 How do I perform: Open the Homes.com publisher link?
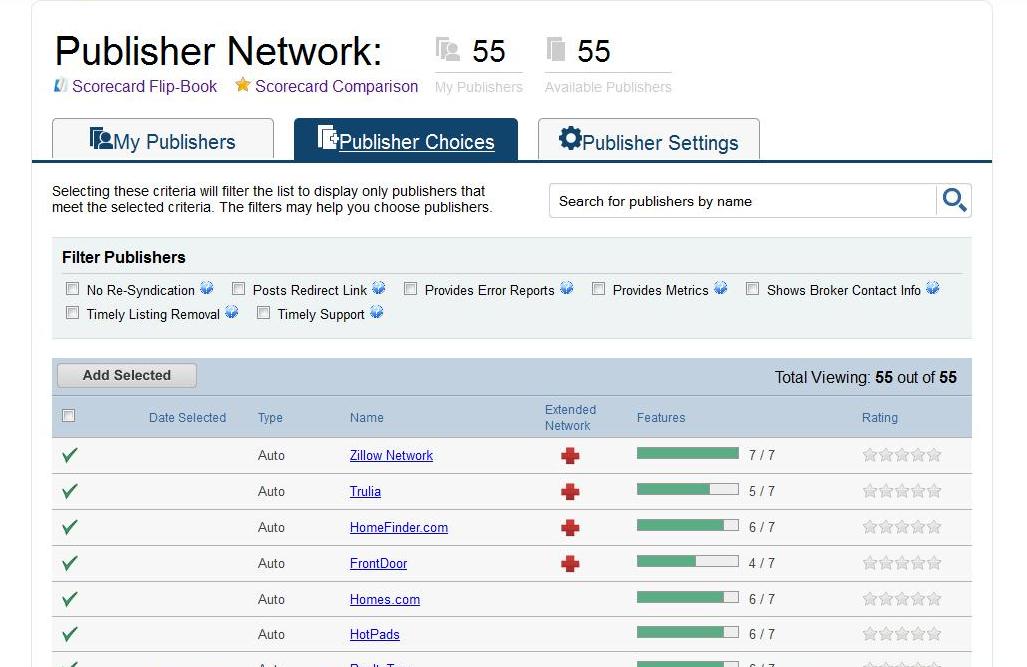[x=384, y=600]
